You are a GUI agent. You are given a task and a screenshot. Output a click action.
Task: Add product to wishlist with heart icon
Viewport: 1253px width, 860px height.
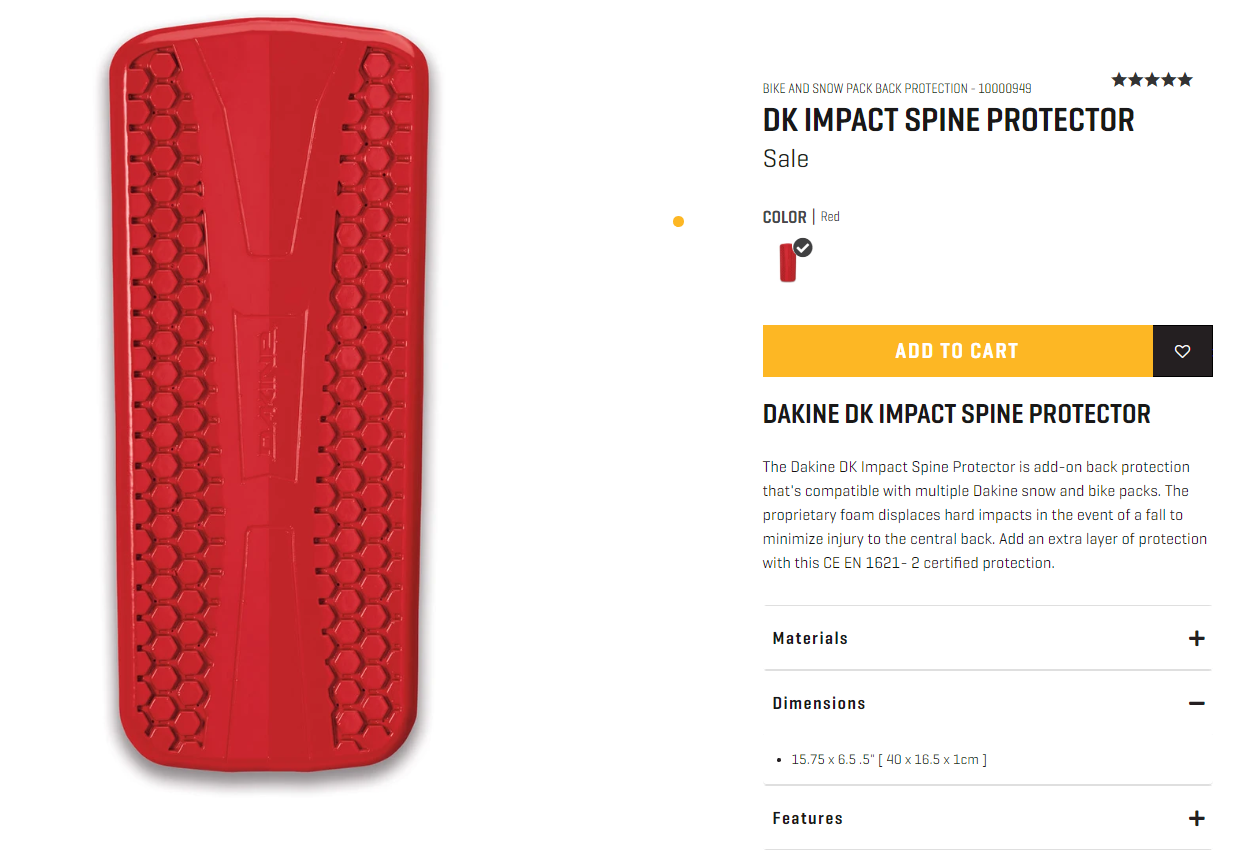[1182, 351]
